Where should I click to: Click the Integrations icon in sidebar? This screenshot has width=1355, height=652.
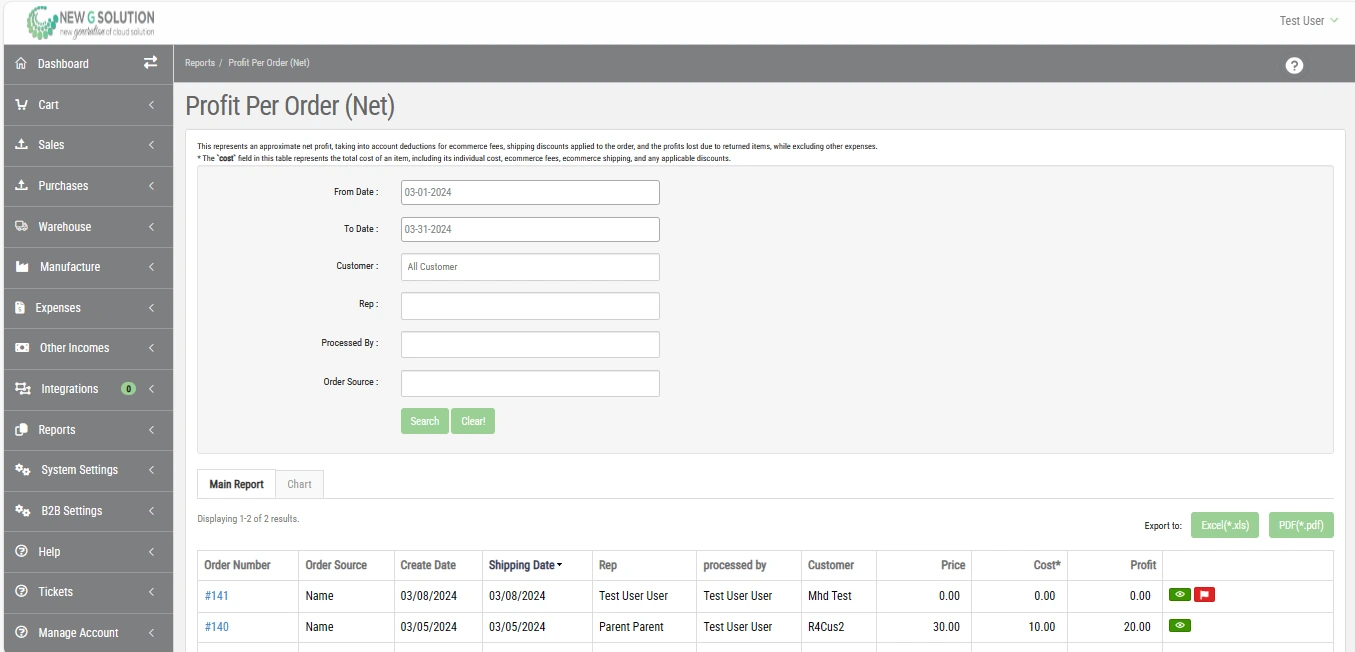click(23, 389)
